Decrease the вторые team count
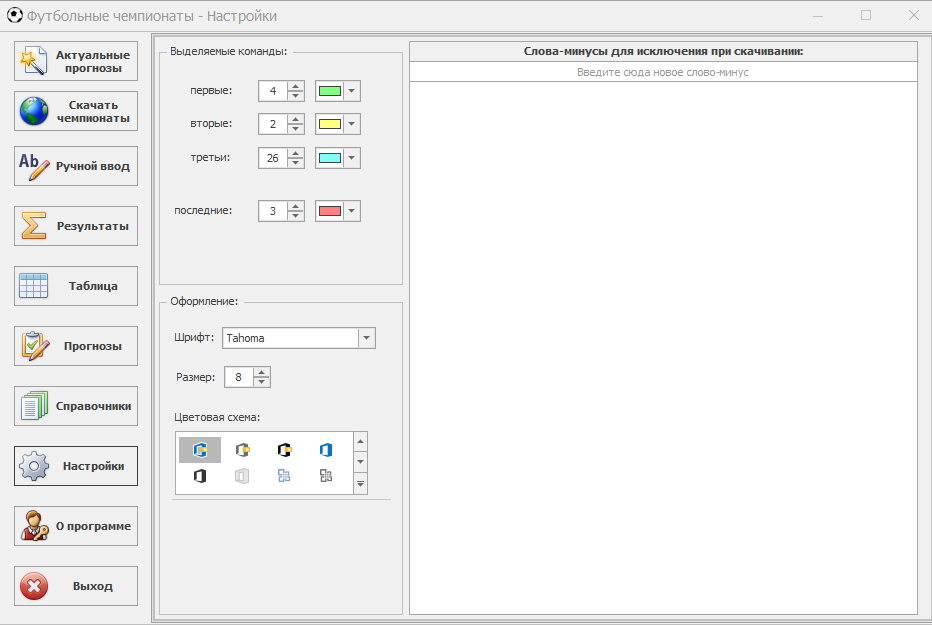Viewport: 932px width, 625px height. pos(295,129)
